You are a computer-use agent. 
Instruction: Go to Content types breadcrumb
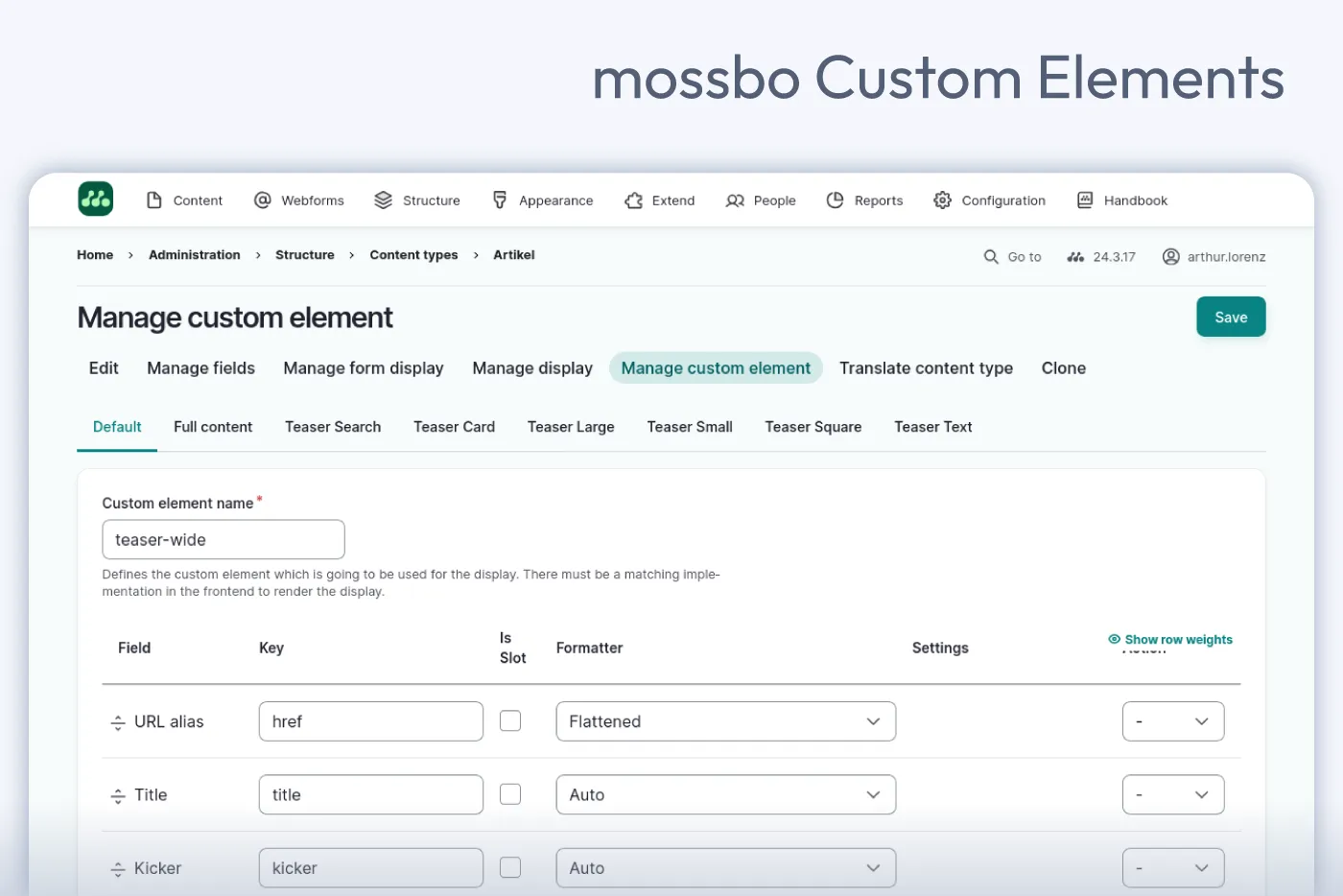tap(413, 255)
